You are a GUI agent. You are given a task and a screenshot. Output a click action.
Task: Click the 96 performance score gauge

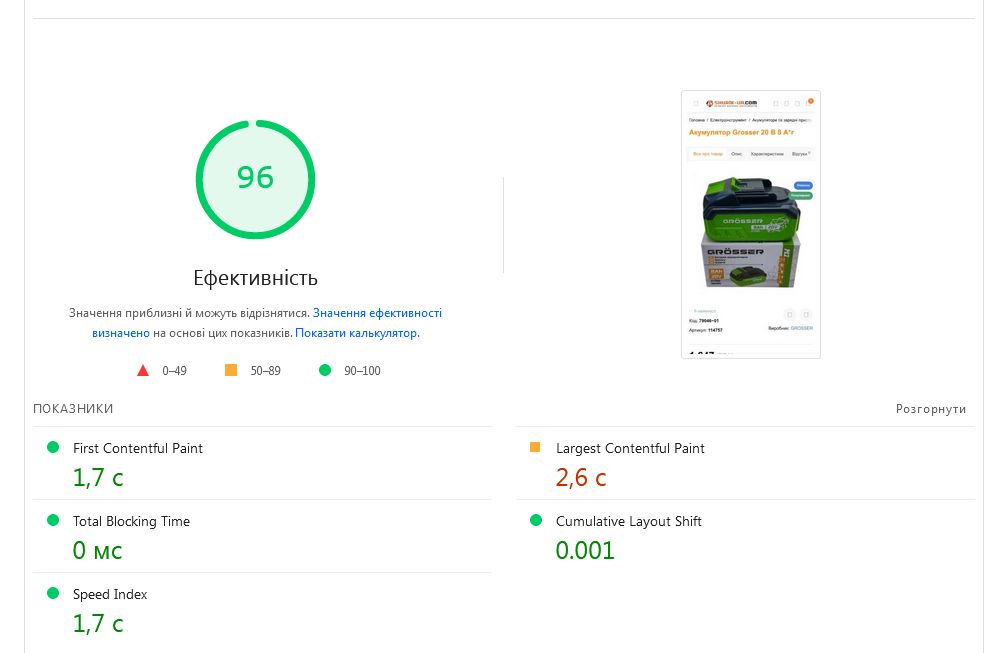point(255,178)
